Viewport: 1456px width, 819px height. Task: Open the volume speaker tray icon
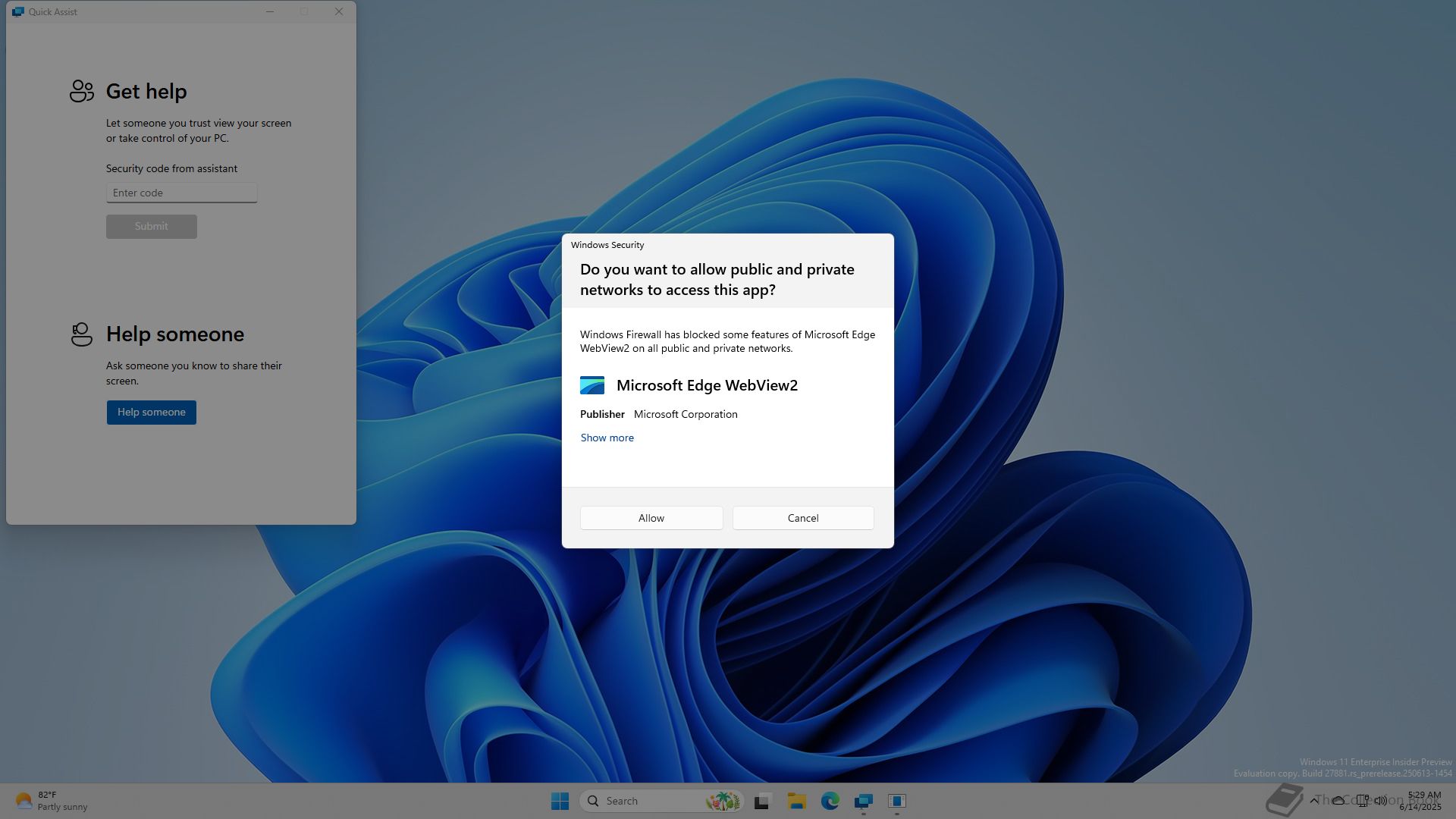pyautogui.click(x=1381, y=800)
